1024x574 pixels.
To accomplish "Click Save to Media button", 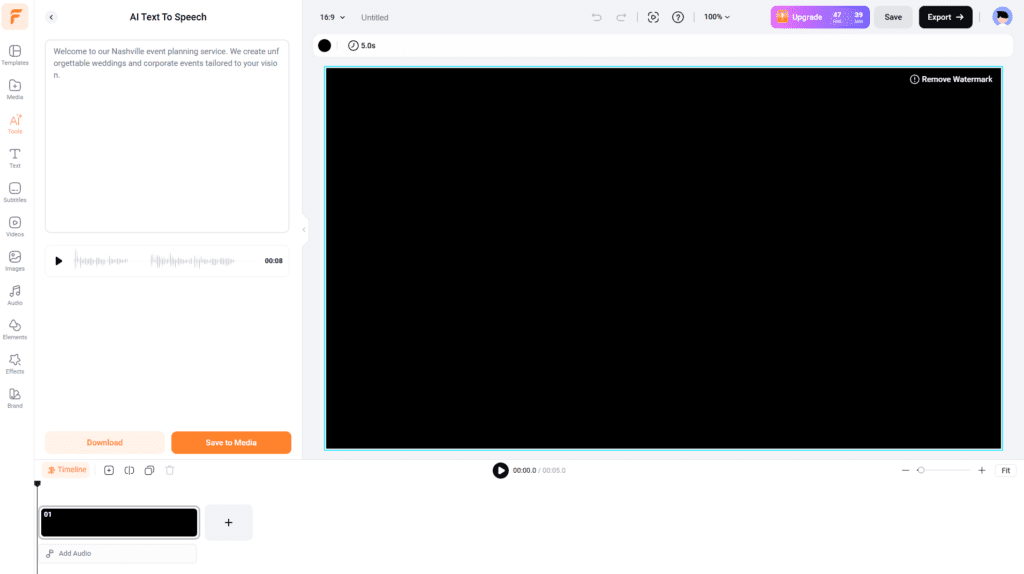I will pos(231,442).
